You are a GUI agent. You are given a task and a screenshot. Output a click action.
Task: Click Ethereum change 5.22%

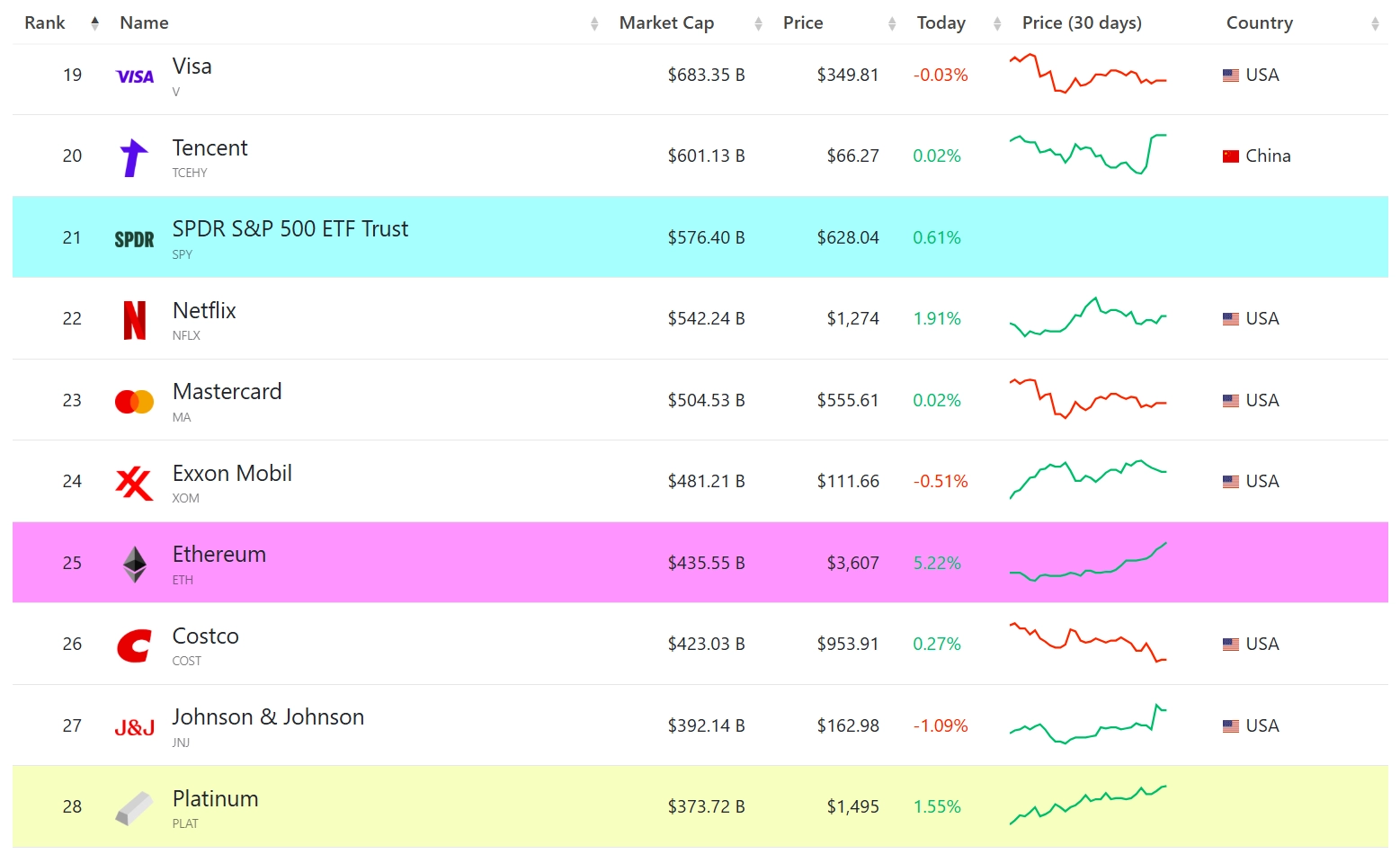(x=937, y=564)
